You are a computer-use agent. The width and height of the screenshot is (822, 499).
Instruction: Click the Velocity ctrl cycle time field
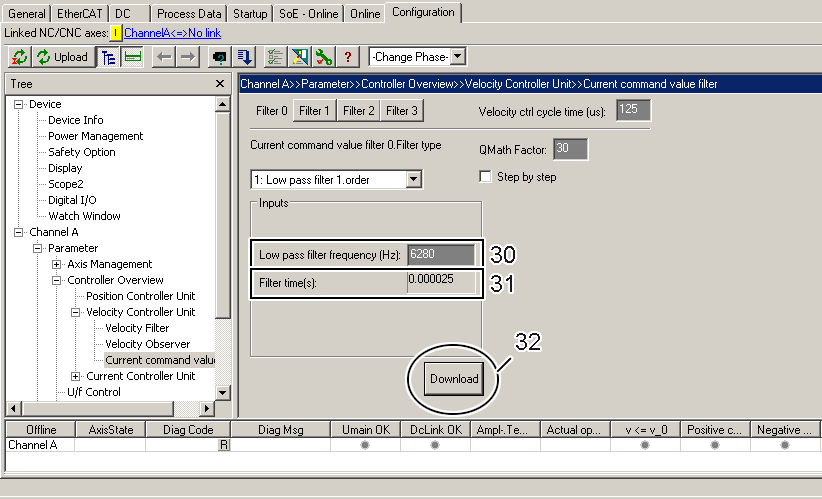point(633,110)
